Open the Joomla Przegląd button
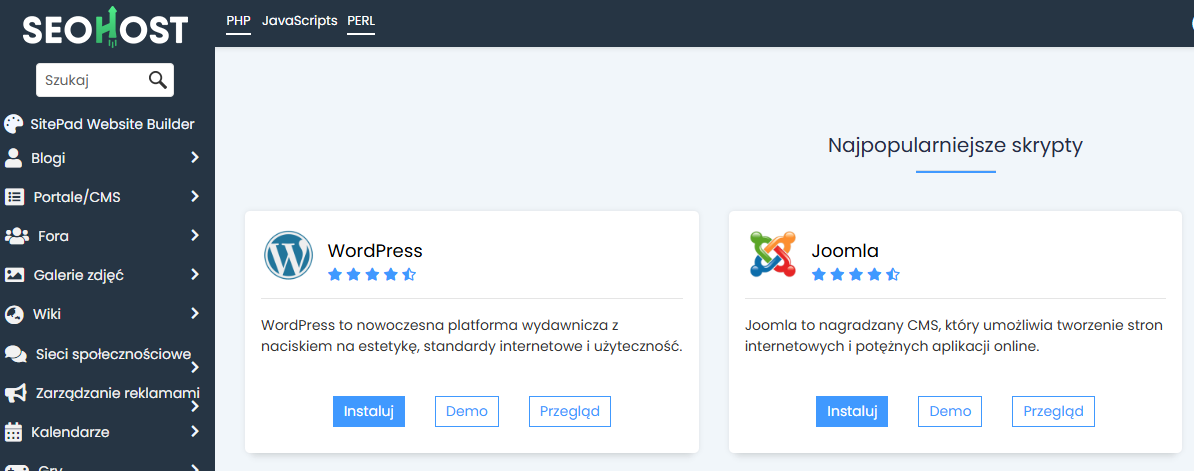This screenshot has width=1194, height=471. (1053, 412)
